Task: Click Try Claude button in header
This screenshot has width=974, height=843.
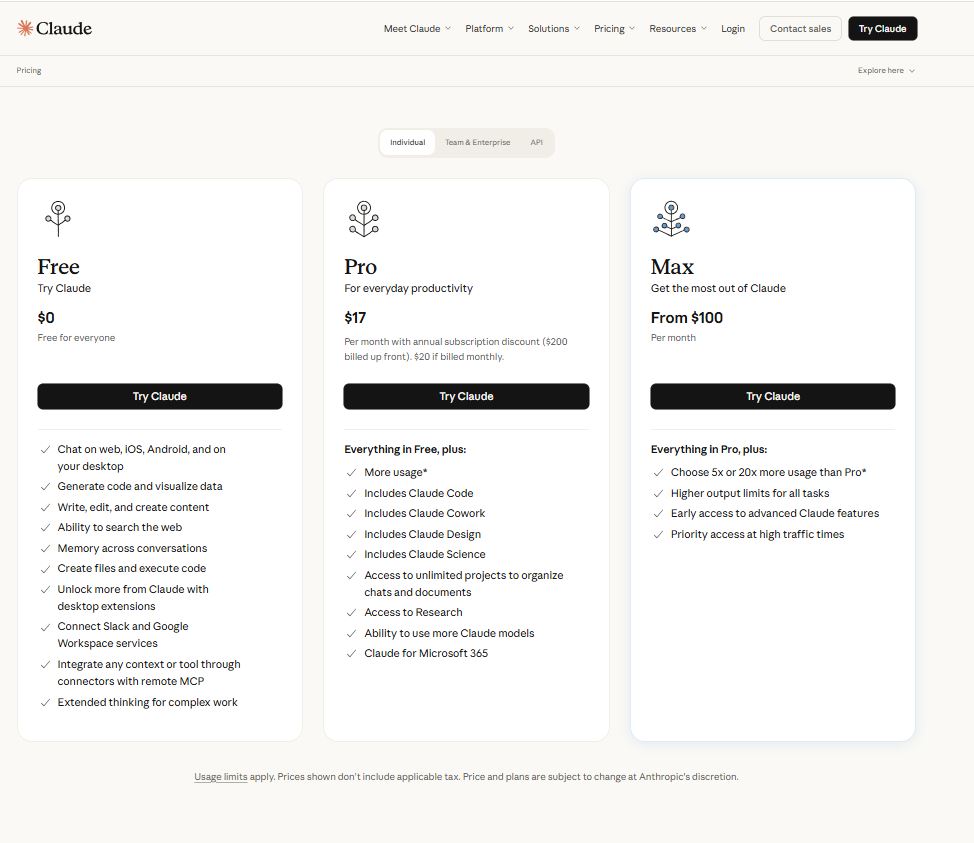Action: tap(882, 29)
